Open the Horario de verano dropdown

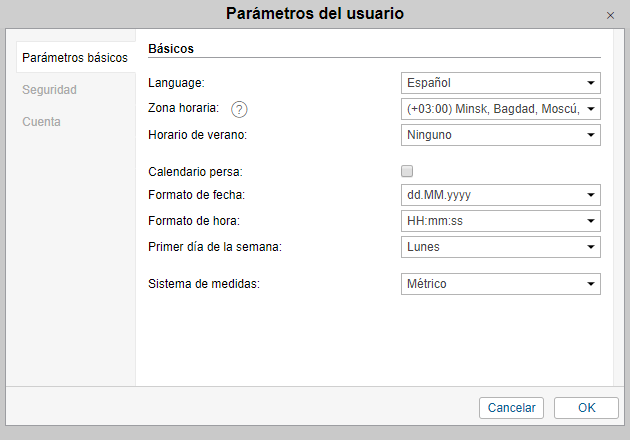coord(501,135)
